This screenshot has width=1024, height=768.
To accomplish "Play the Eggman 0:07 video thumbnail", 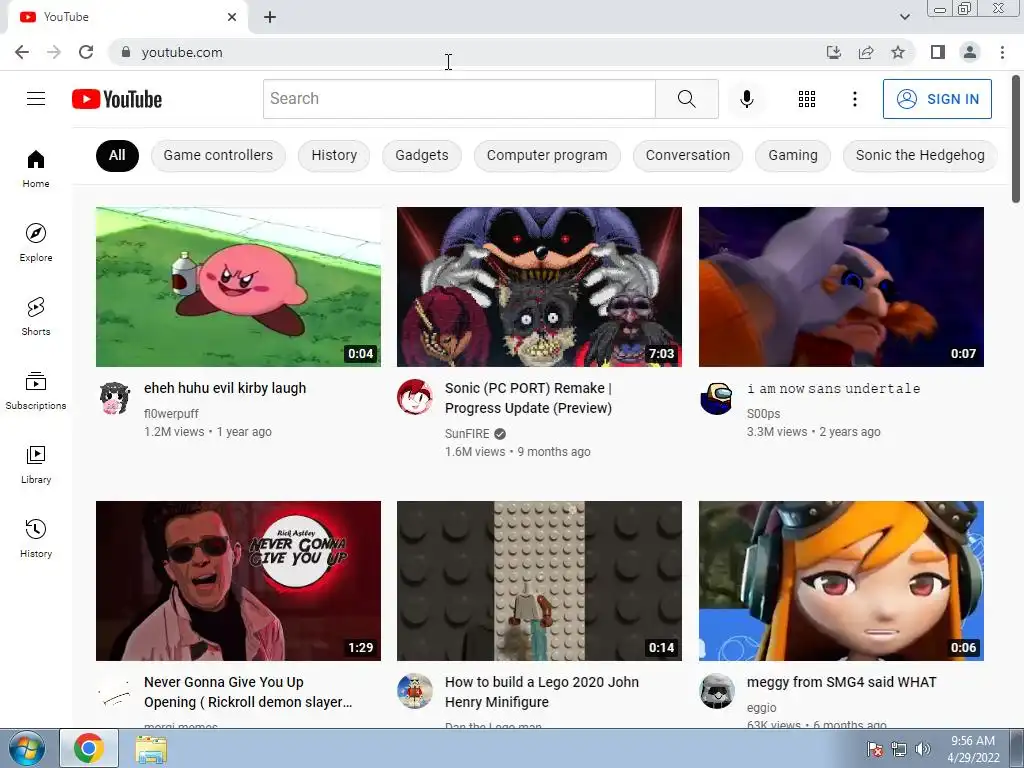I will (841, 287).
